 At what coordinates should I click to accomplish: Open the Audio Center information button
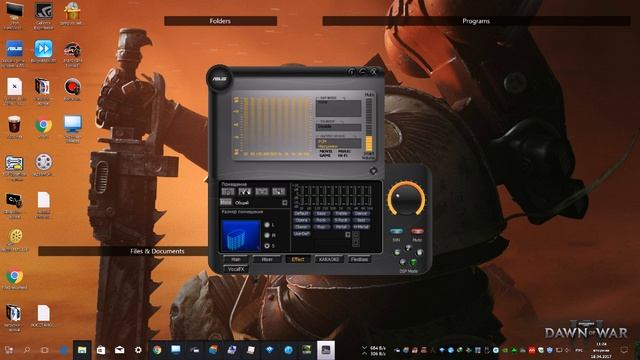point(352,72)
